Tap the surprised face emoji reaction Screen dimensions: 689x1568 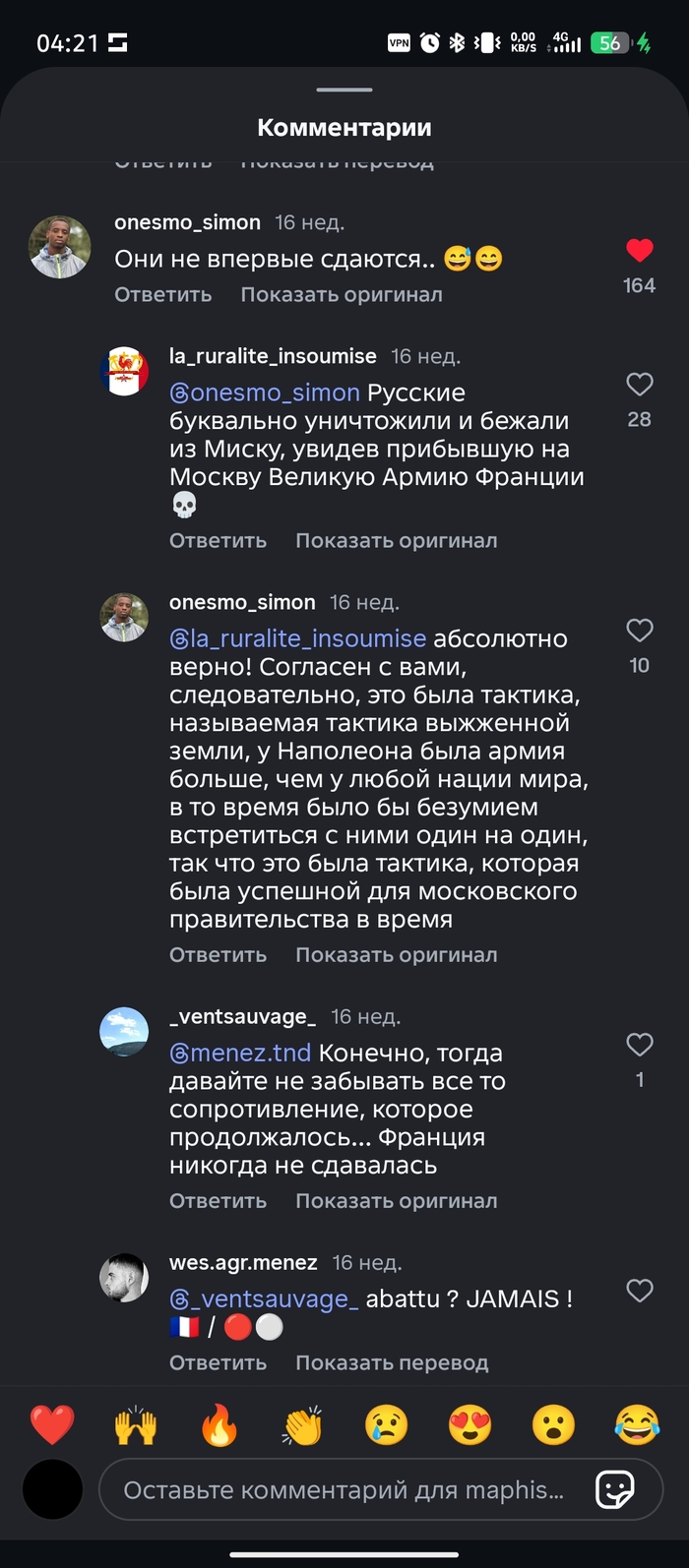pyautogui.click(x=554, y=1425)
